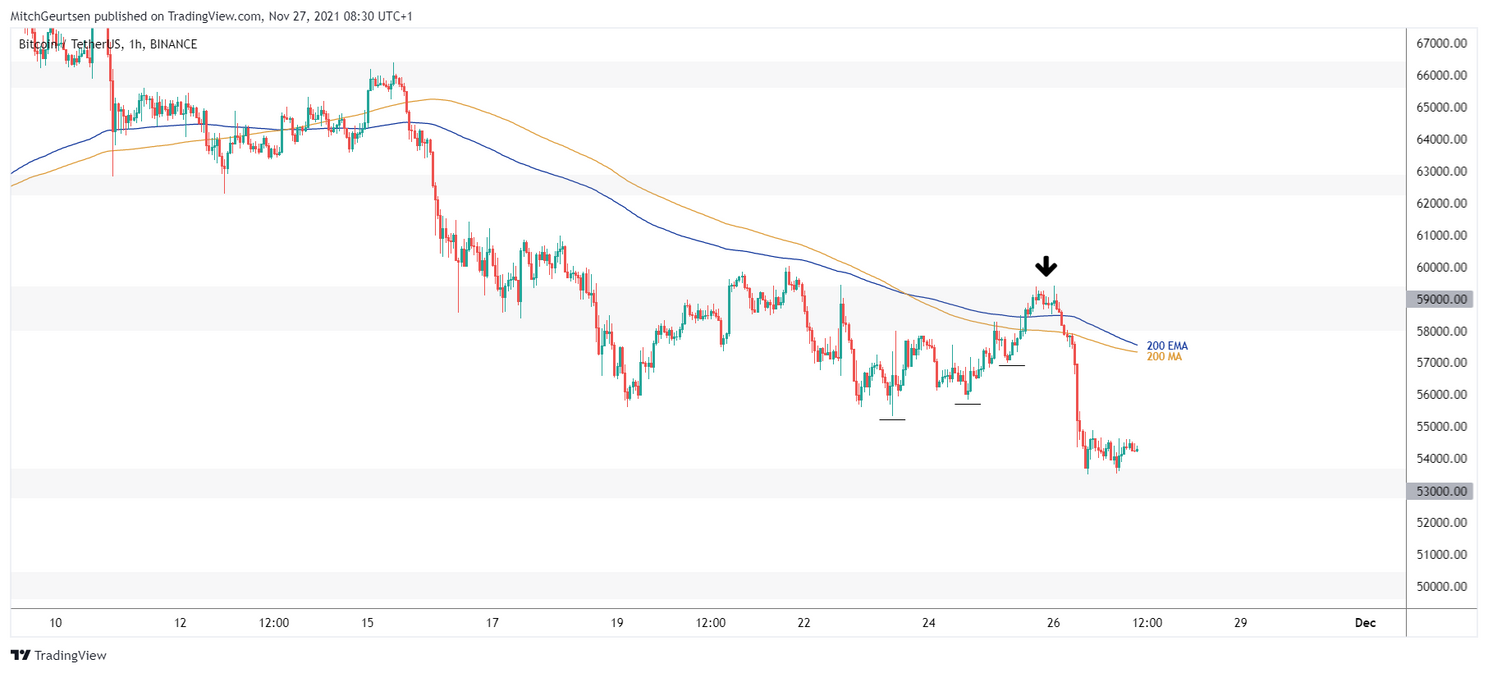
Task: Click the 63000.00 price axis label
Action: click(x=1441, y=171)
